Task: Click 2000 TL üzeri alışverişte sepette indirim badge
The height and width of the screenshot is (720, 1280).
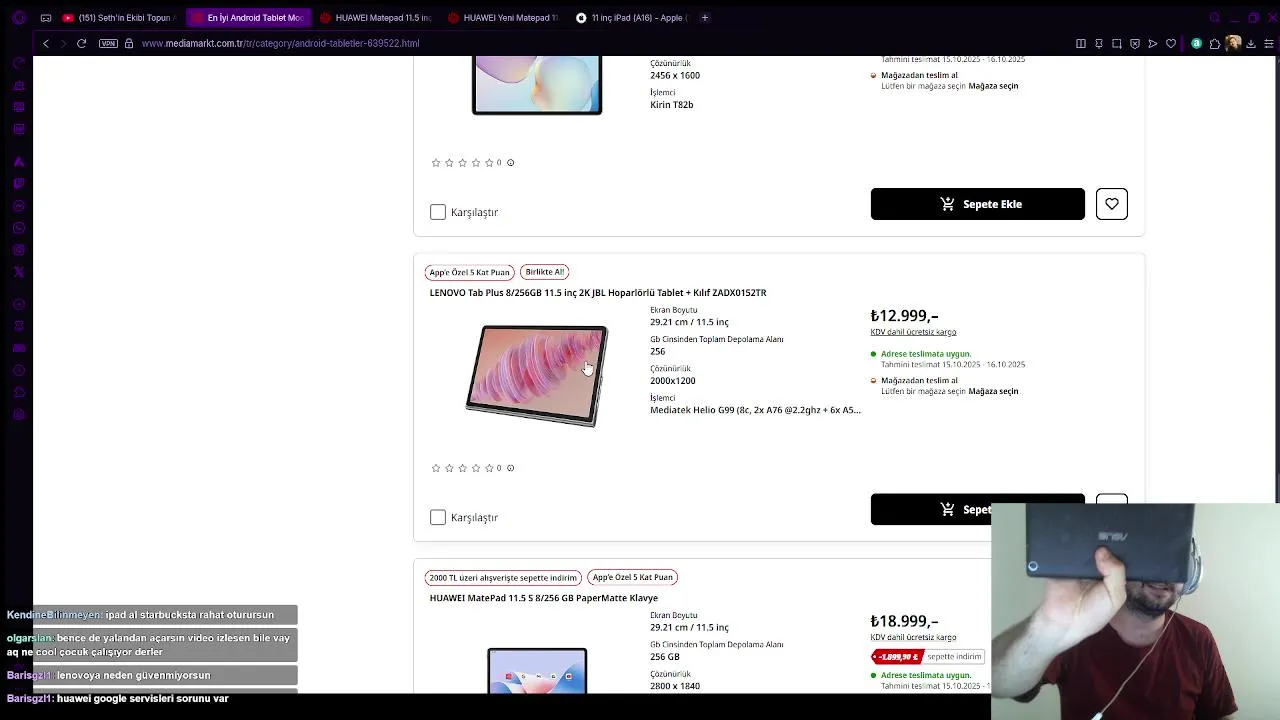Action: click(503, 577)
